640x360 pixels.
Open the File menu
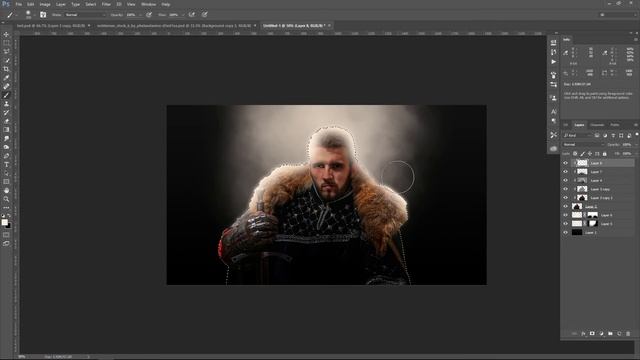point(18,4)
